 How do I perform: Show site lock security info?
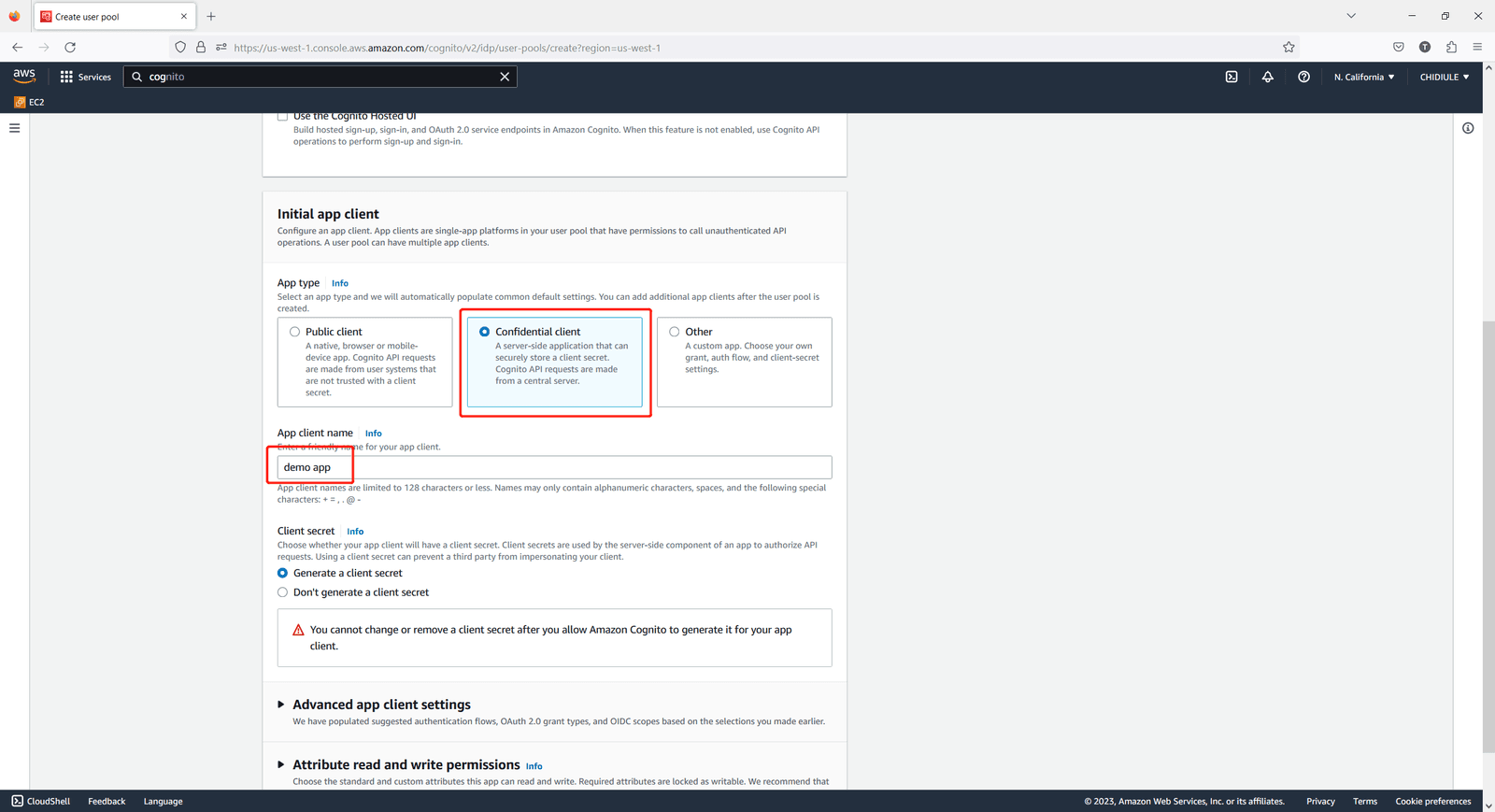pyautogui.click(x=201, y=47)
